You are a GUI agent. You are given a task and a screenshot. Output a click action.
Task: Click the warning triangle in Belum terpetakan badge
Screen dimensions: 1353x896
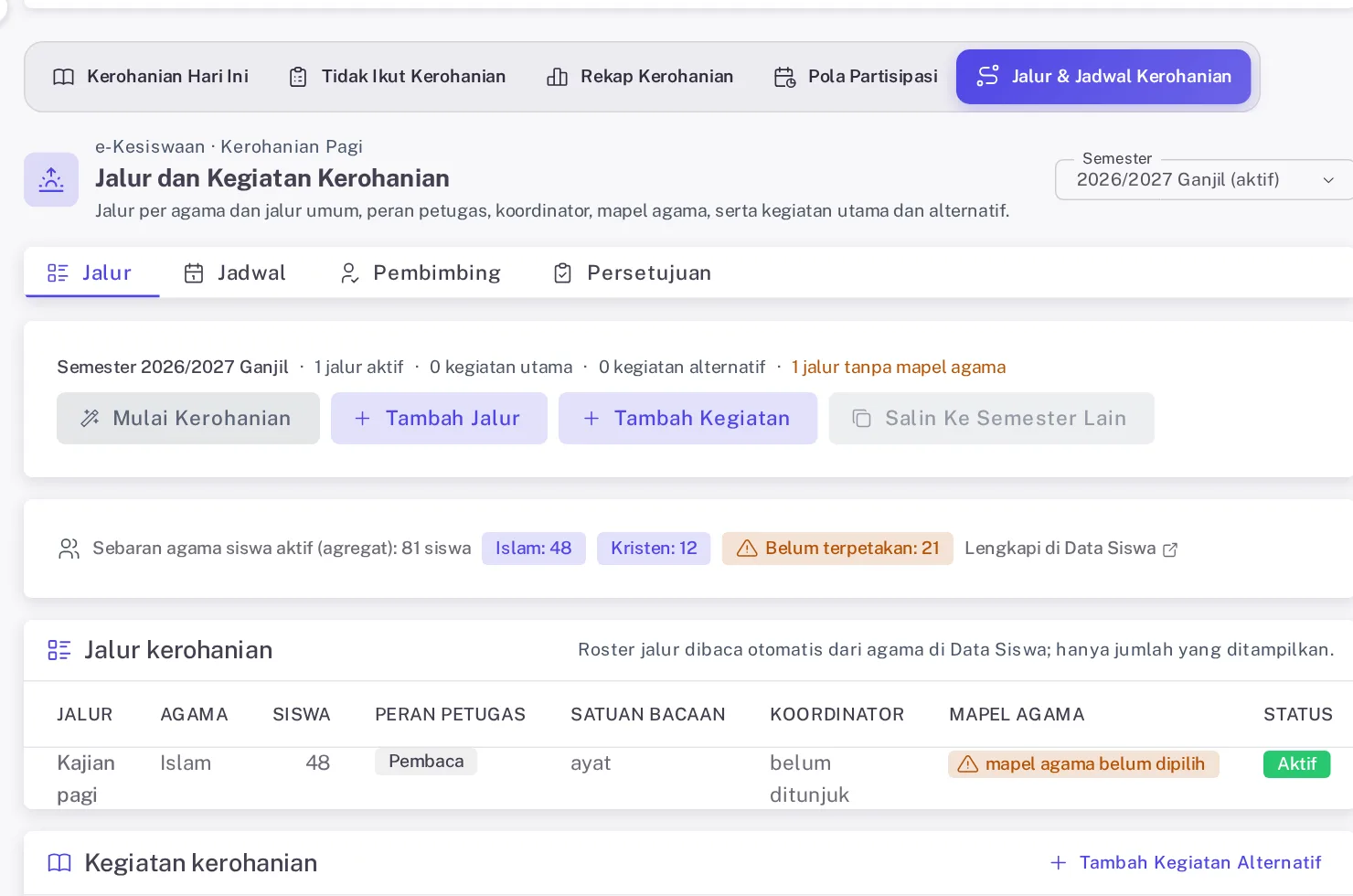tap(747, 549)
